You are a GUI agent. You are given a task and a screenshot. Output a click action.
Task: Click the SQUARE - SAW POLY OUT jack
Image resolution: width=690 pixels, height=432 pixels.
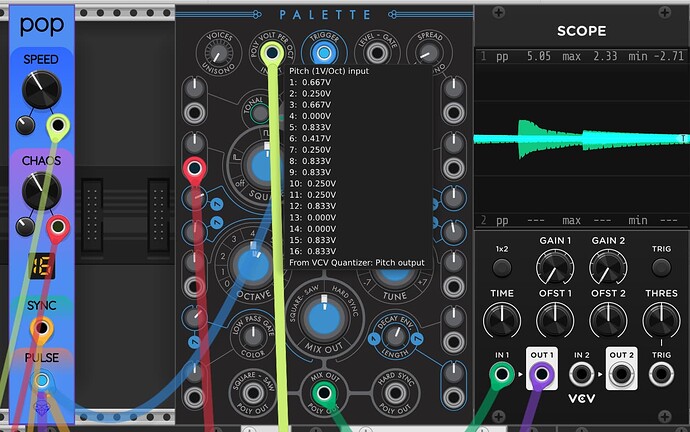[x=253, y=393]
